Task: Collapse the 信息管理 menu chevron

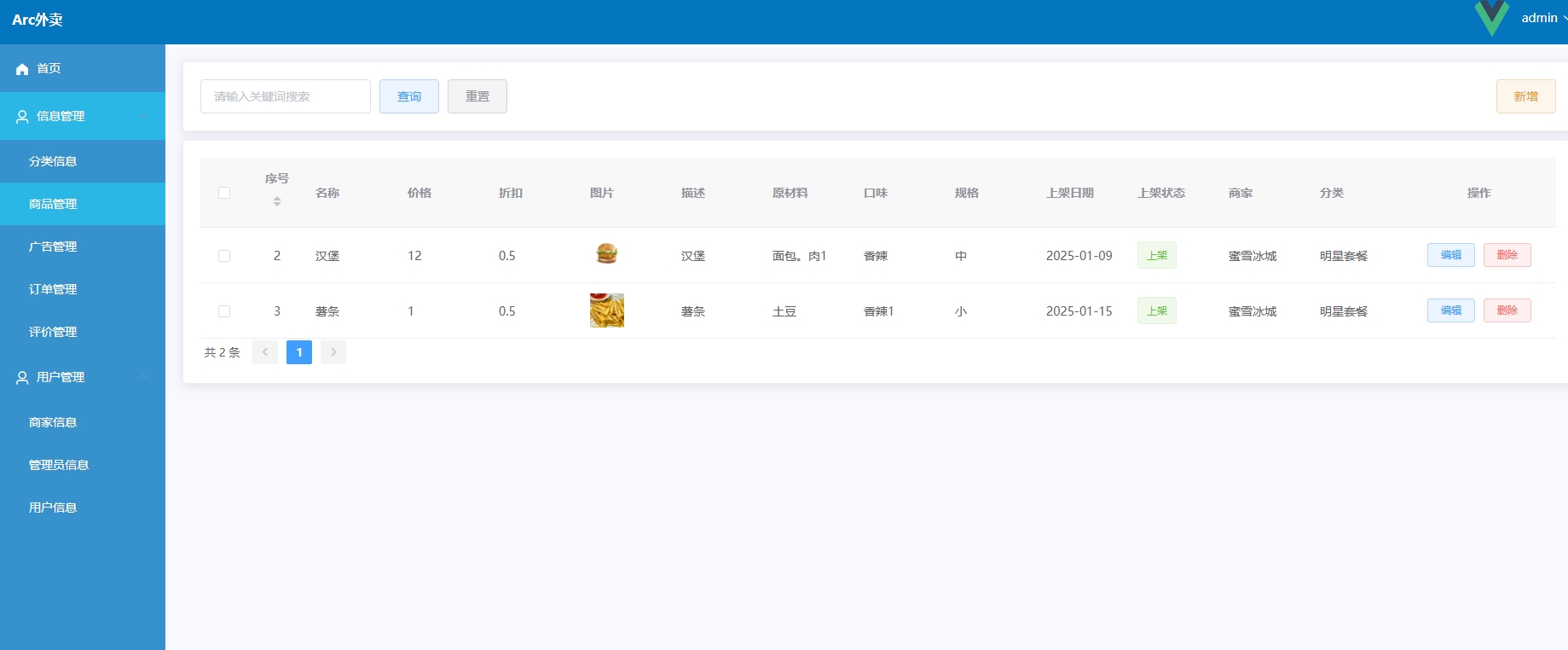Action: [x=143, y=116]
